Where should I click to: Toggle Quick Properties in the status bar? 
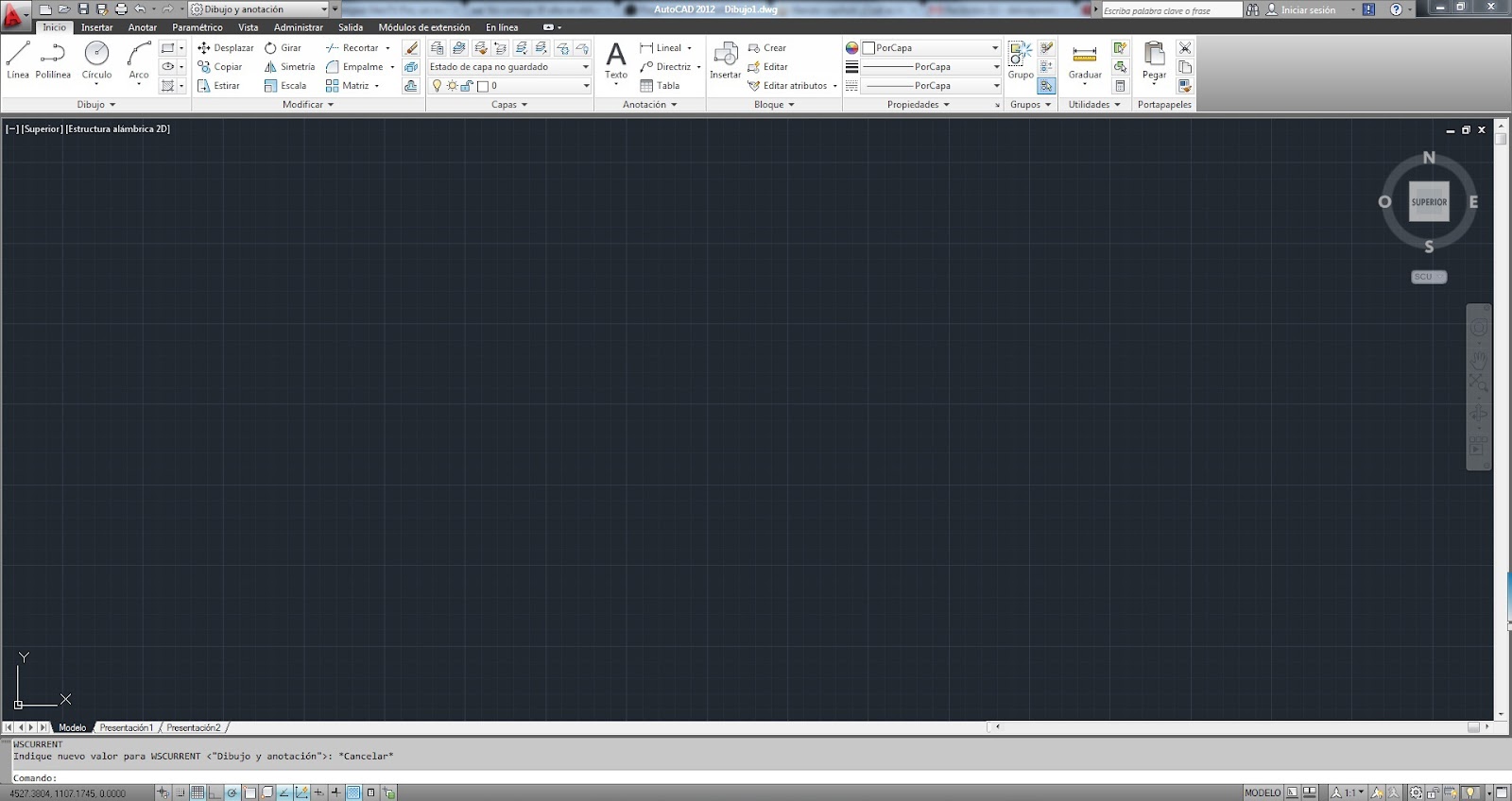pos(370,792)
